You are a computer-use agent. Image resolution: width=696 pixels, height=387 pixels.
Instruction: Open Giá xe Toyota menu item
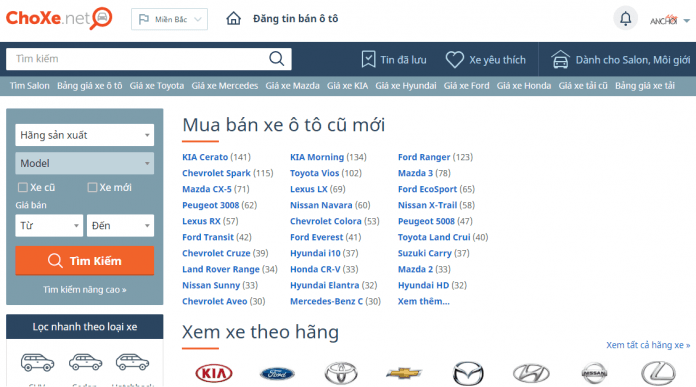[157, 86]
